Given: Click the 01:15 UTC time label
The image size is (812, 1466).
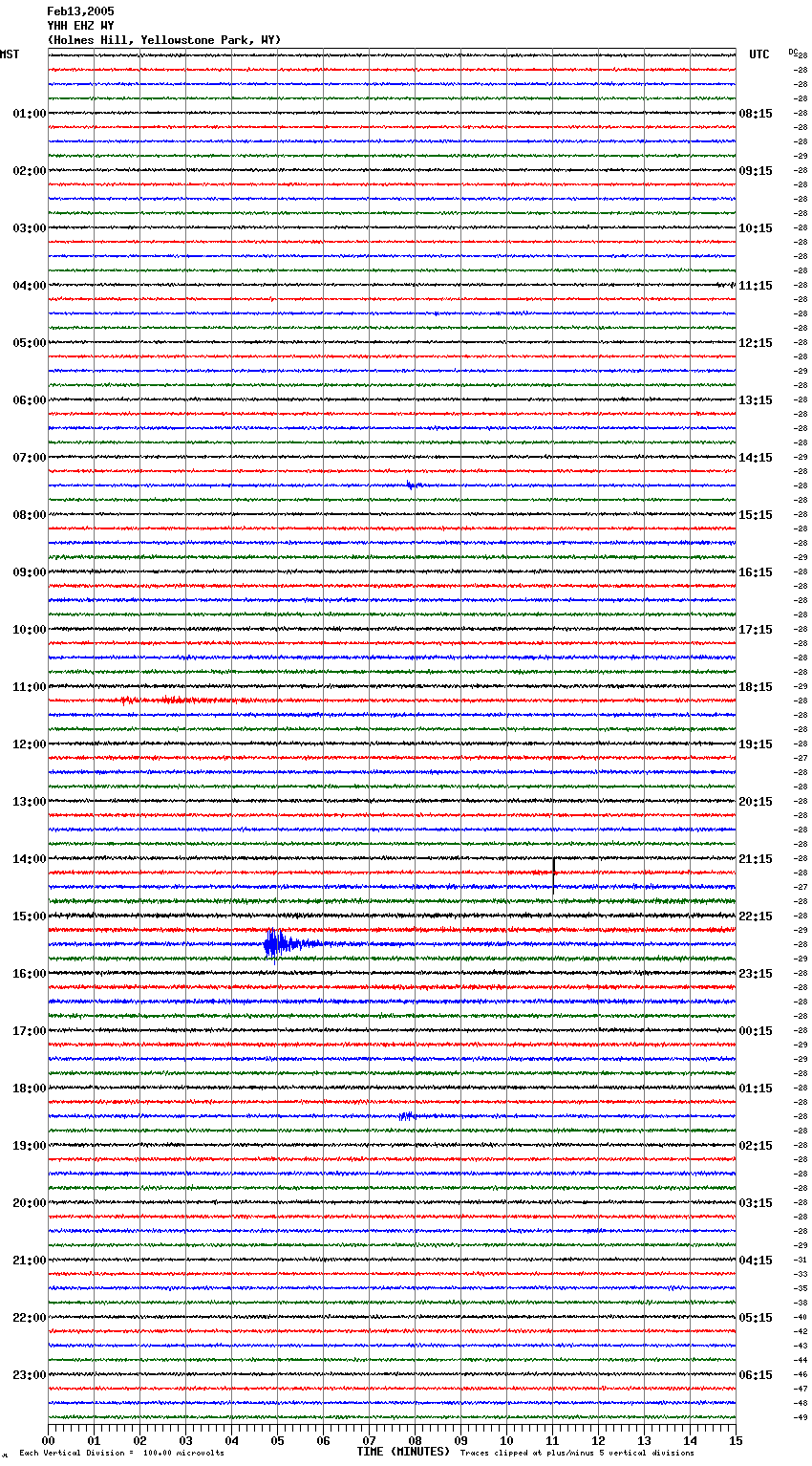Looking at the screenshot, I should tap(756, 1089).
